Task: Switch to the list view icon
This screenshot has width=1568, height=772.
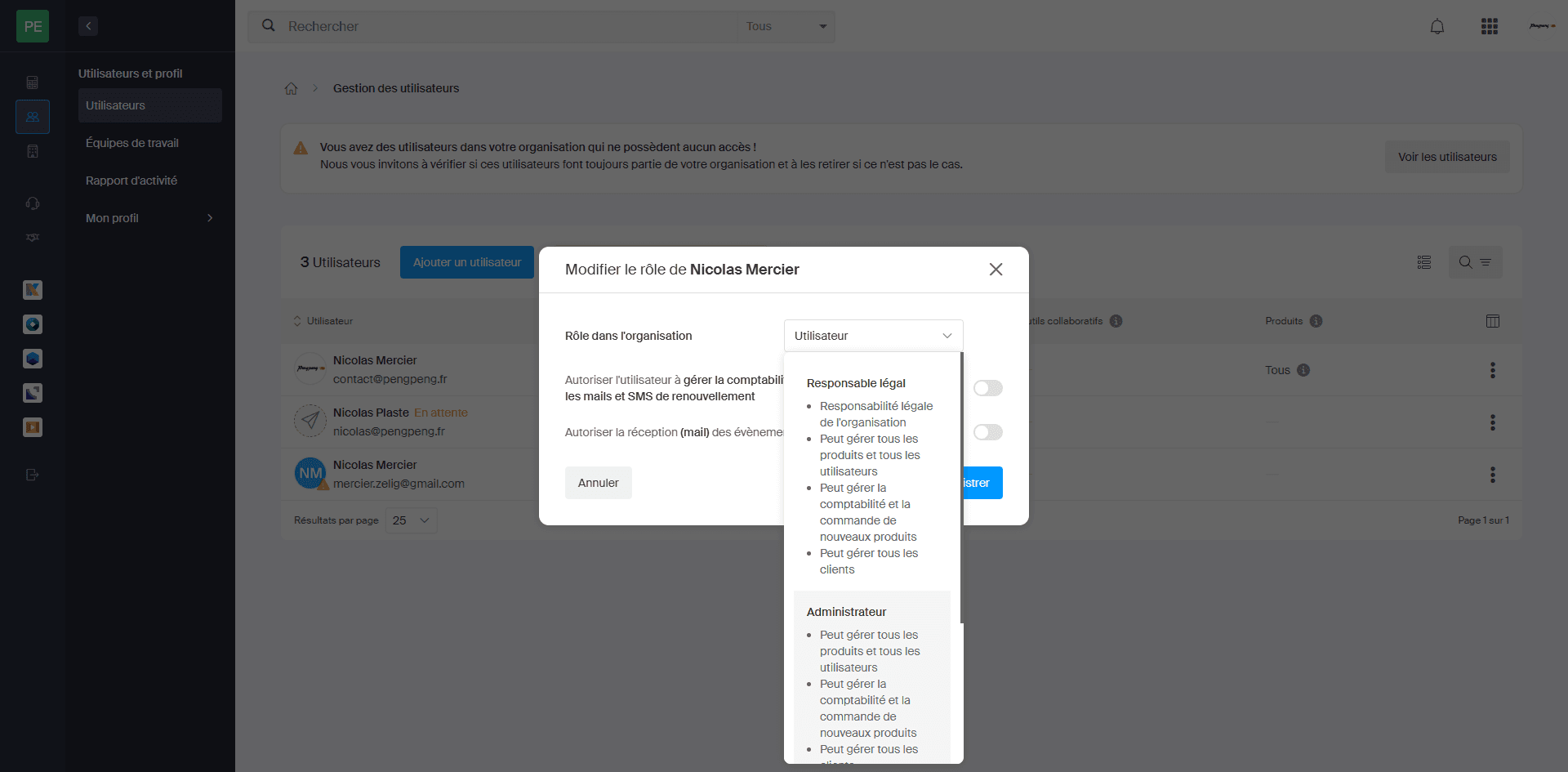Action: tap(1424, 262)
